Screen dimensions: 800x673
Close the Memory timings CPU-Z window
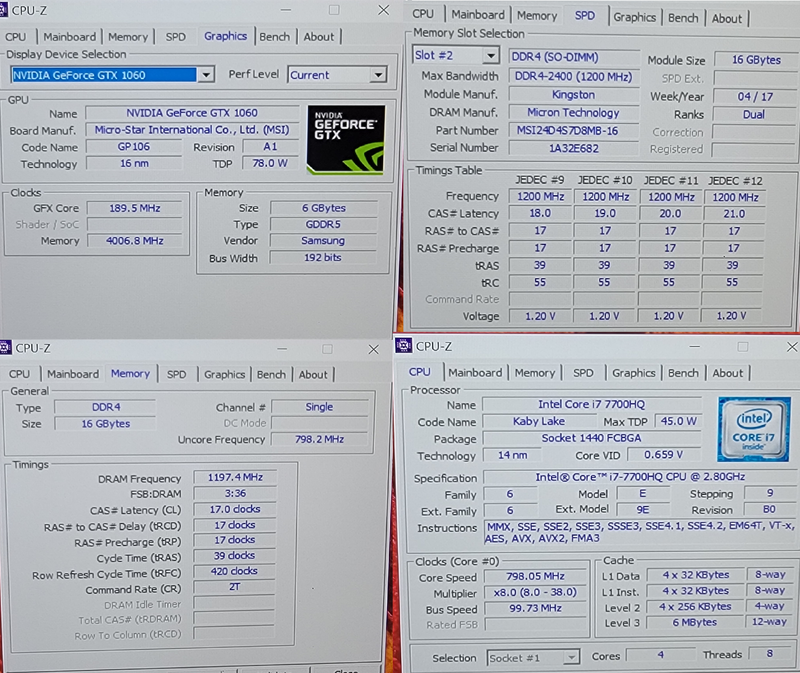tap(373, 349)
